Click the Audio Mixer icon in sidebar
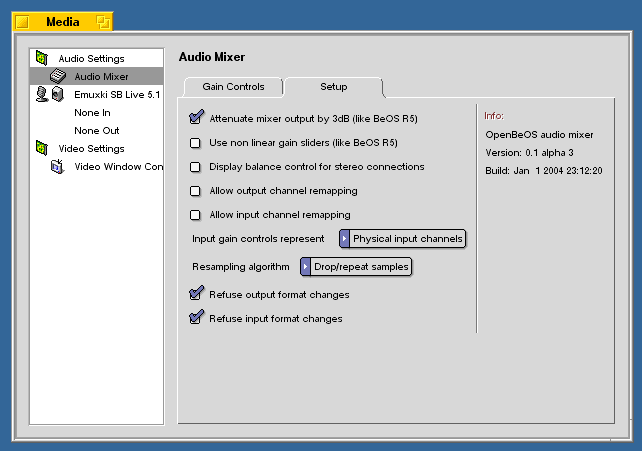Viewport: 642px width, 451px height. [58, 76]
